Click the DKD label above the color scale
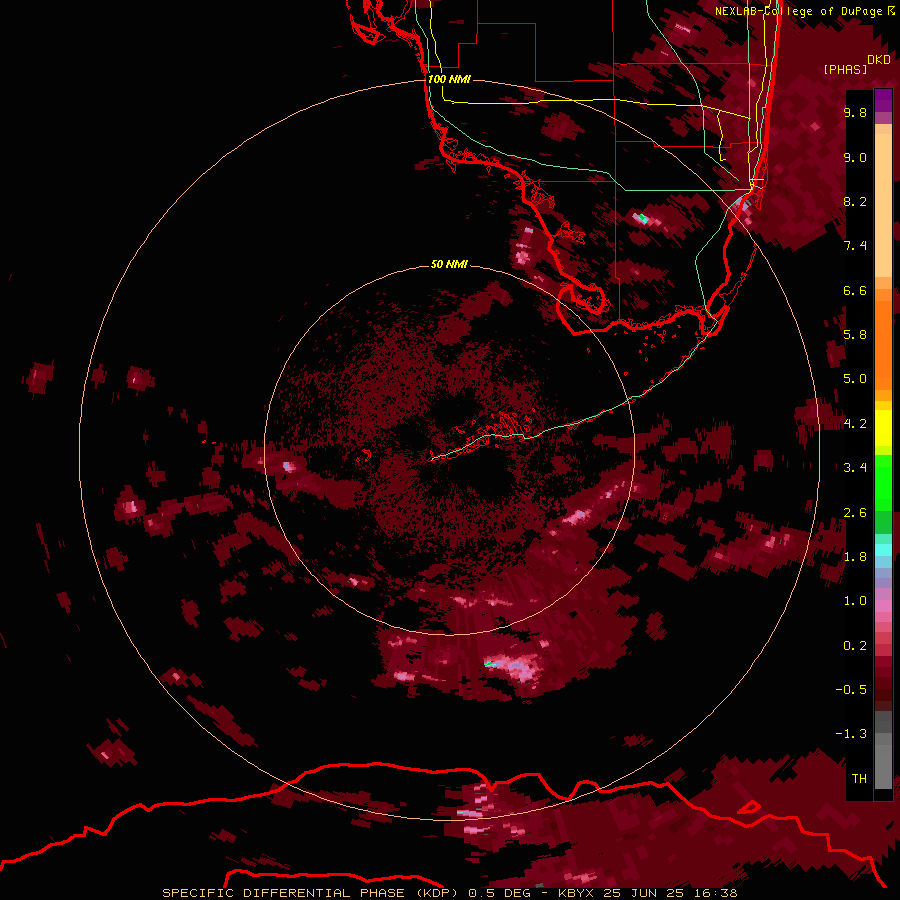This screenshot has height=900, width=900. [x=879, y=60]
